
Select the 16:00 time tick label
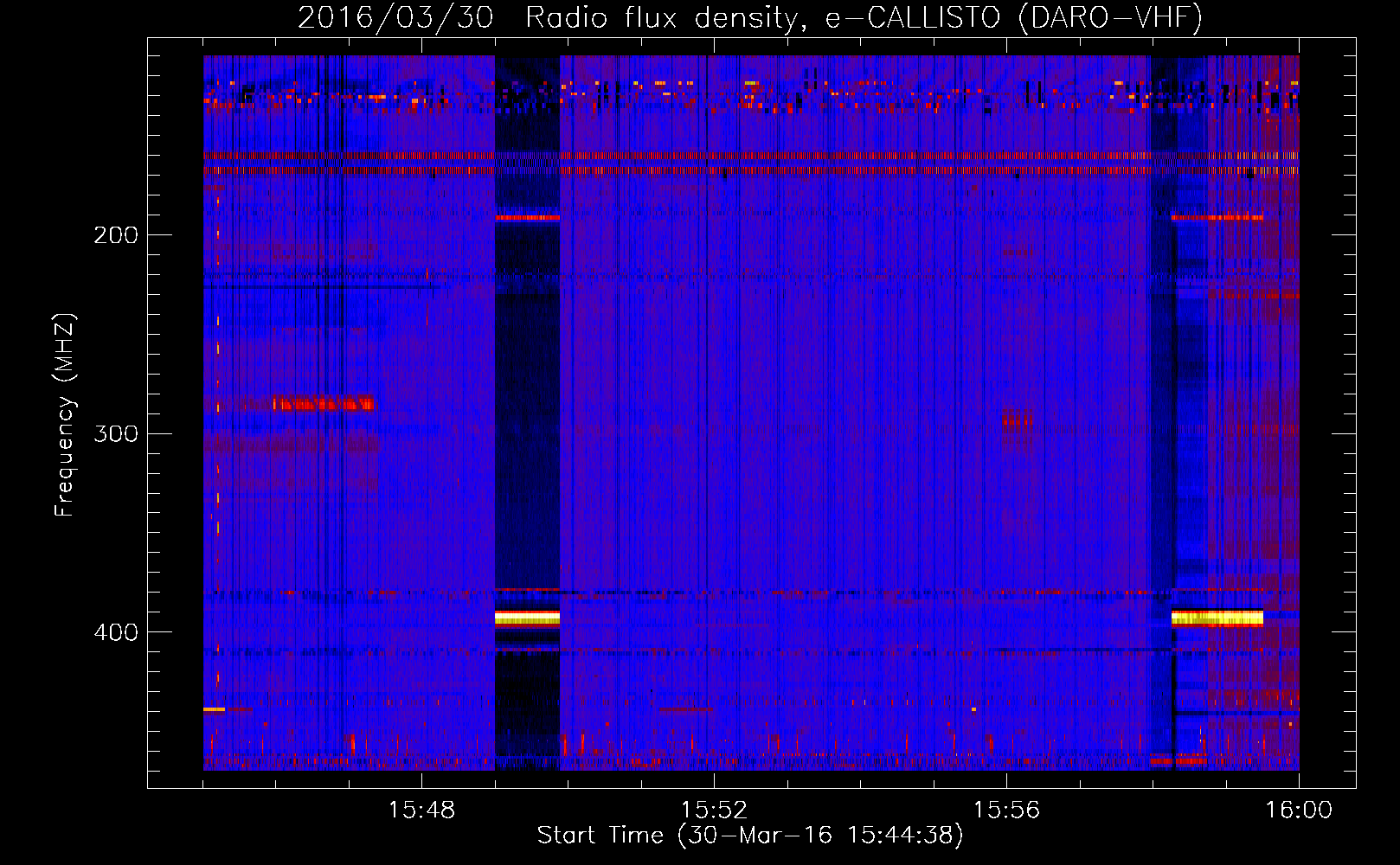pyautogui.click(x=1298, y=810)
